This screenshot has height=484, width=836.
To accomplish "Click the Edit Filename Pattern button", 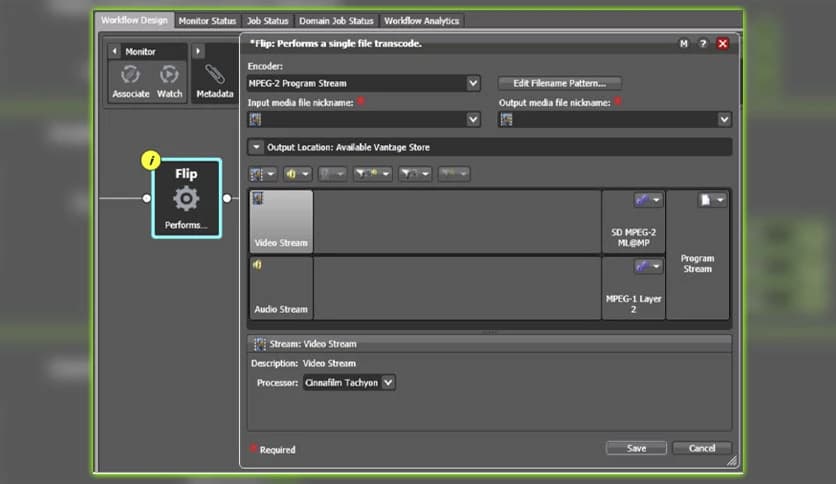I will click(559, 83).
